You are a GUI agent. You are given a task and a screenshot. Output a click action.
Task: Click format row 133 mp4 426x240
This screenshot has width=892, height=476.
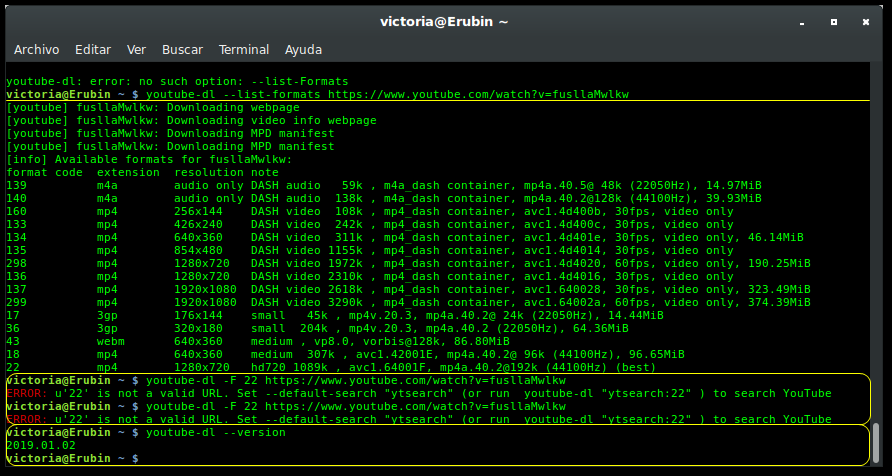click(x=370, y=225)
